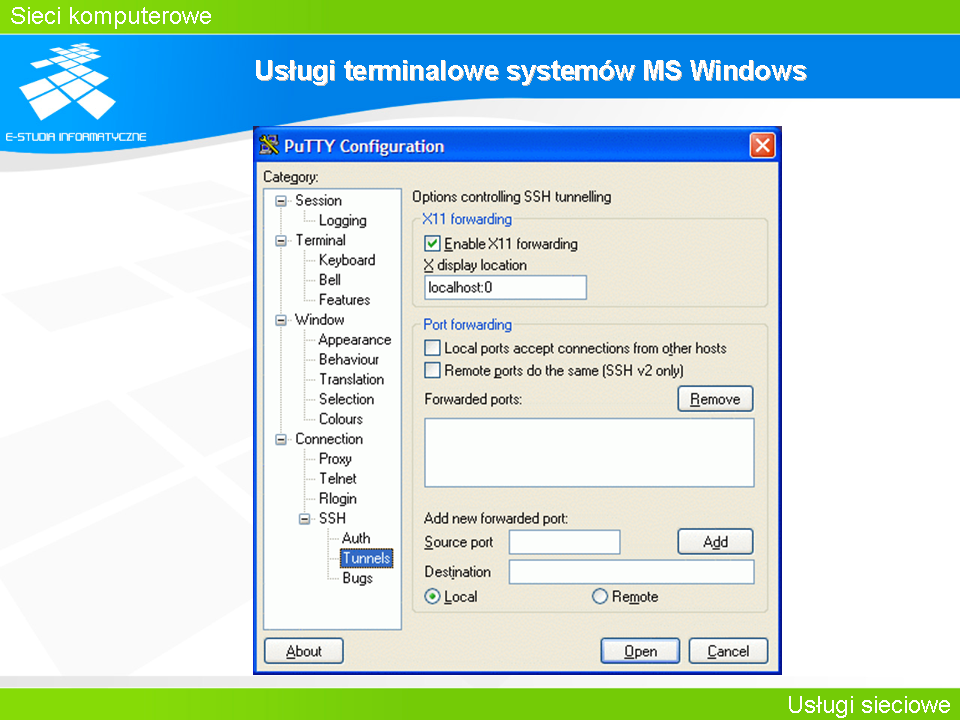Click the 'Usługi sieciowe' footer text
The image size is (960, 720).
click(869, 705)
